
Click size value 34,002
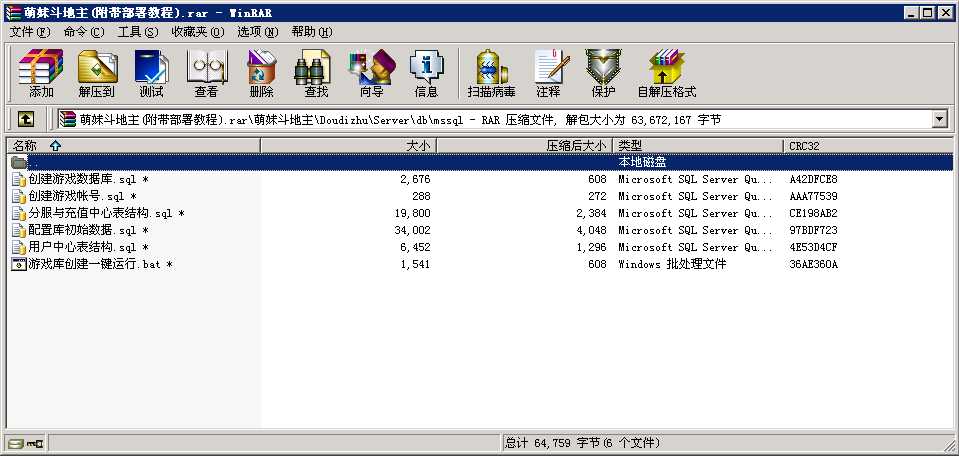pyautogui.click(x=413, y=230)
